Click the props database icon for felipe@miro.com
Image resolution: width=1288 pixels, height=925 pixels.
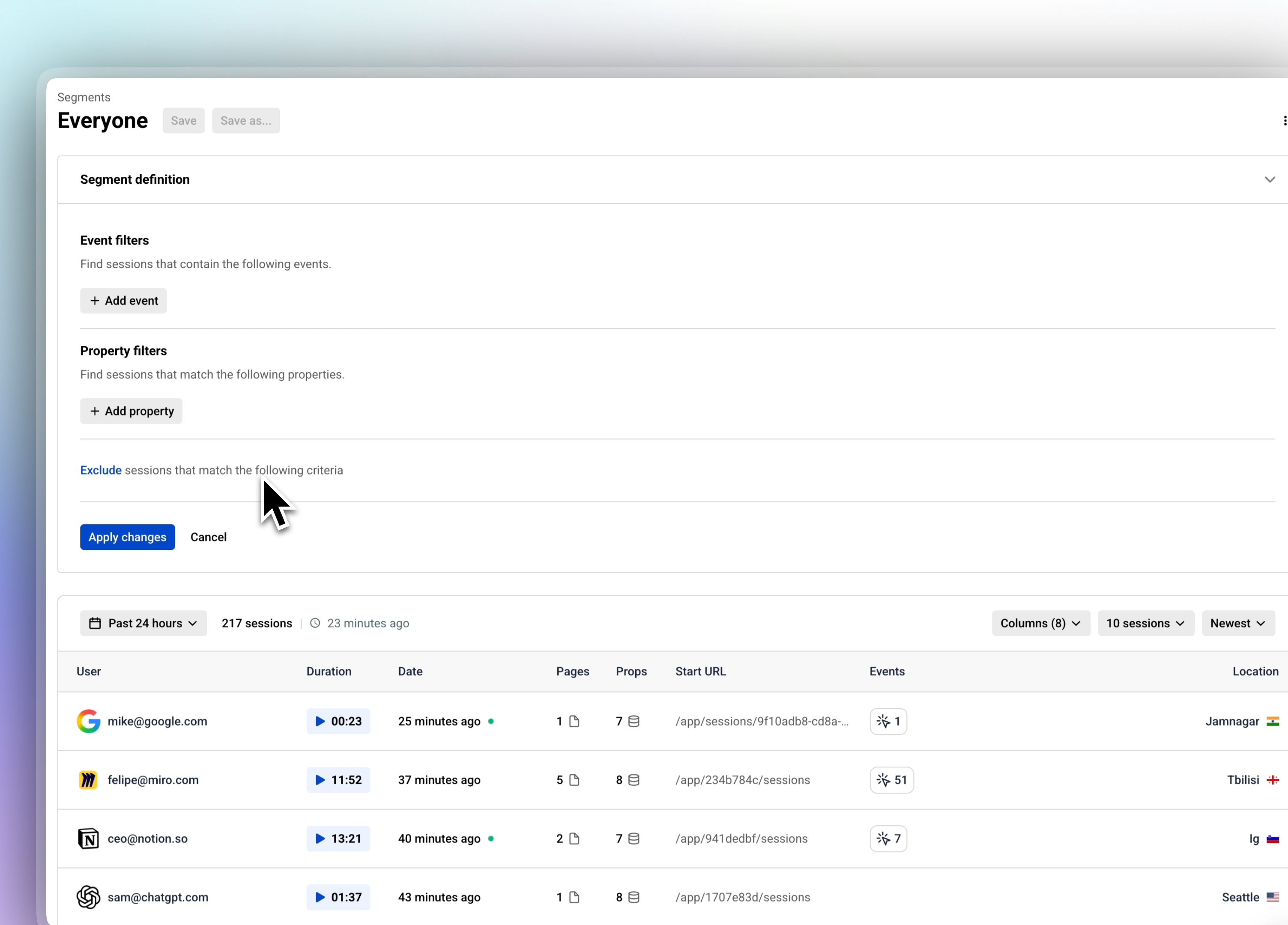pos(634,780)
